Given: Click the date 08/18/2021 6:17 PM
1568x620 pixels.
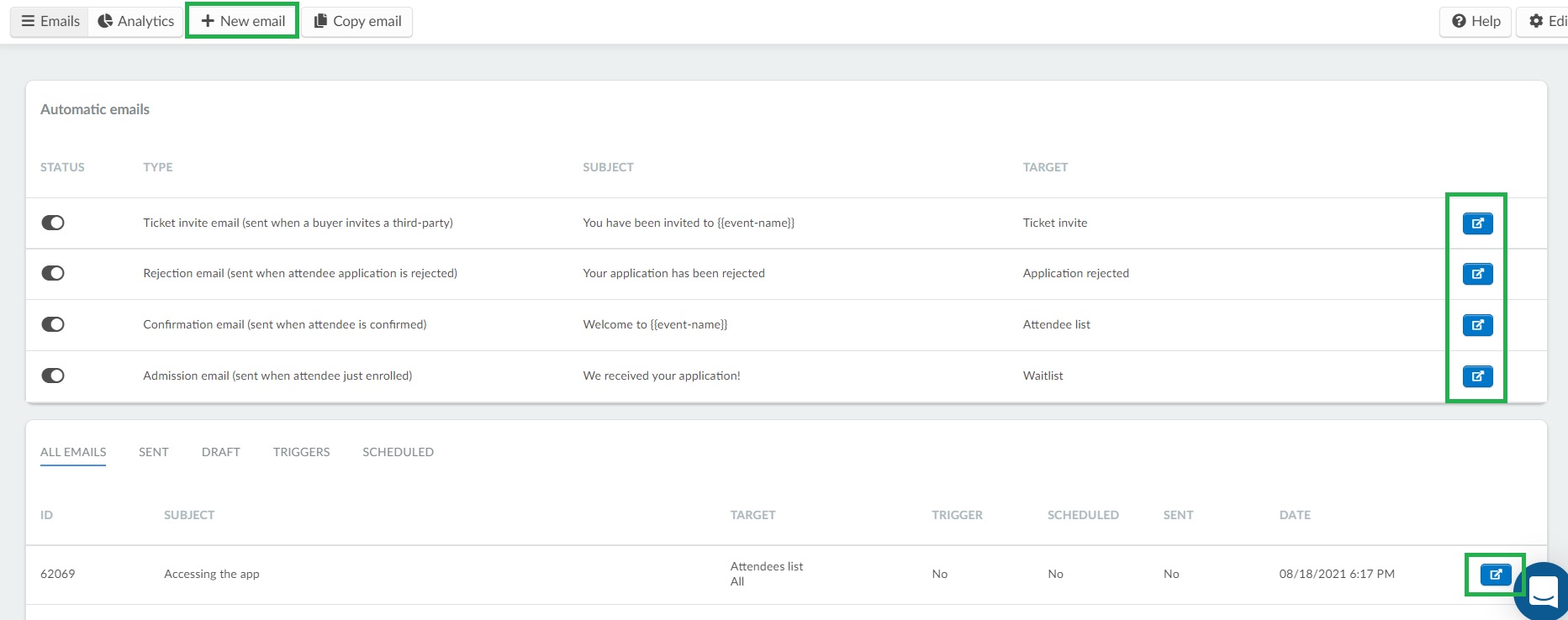Looking at the screenshot, I should (1337, 574).
